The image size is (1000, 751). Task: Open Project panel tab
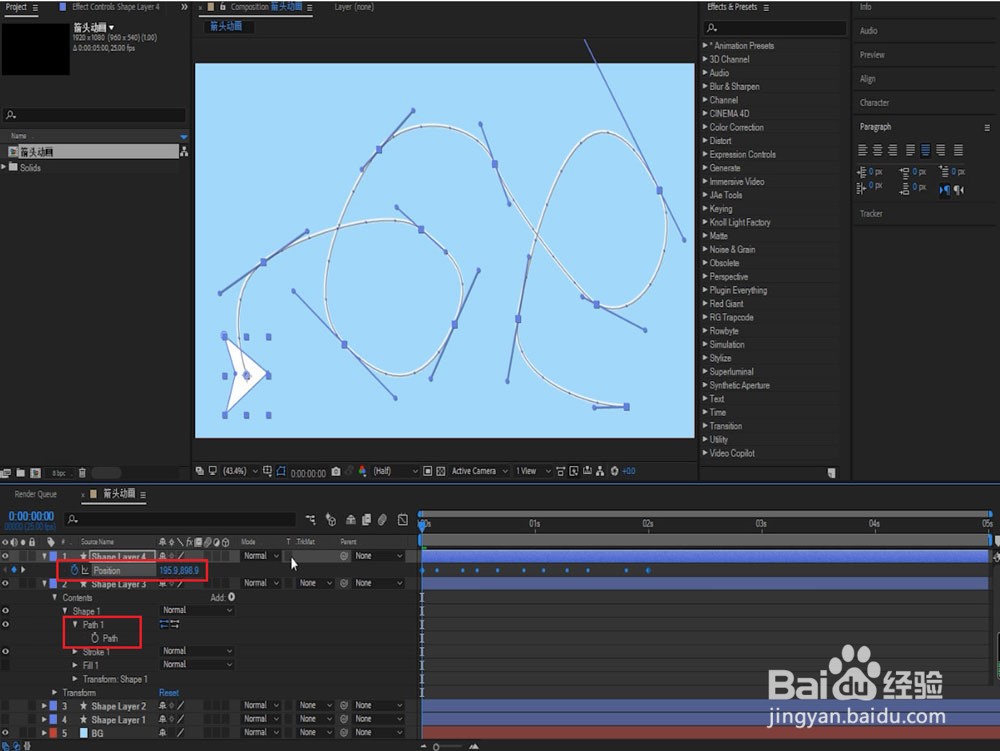pos(16,7)
